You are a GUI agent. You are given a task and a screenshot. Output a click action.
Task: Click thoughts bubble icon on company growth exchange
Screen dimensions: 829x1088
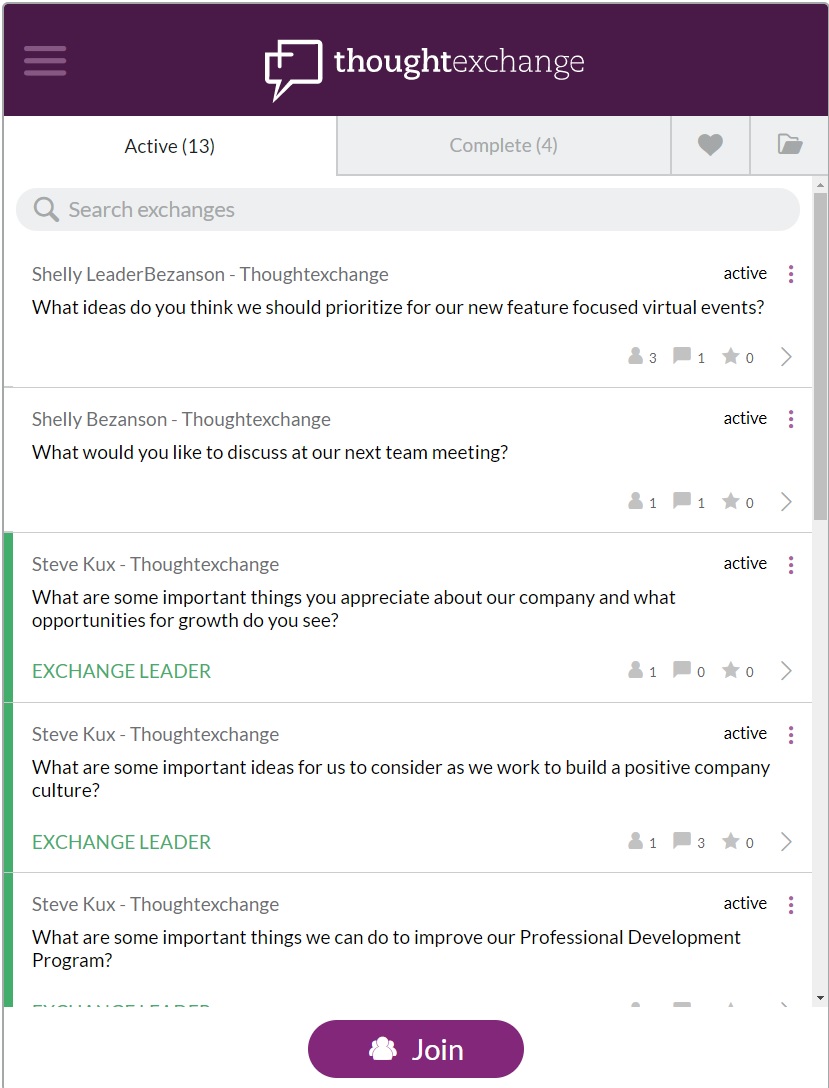[x=682, y=670]
